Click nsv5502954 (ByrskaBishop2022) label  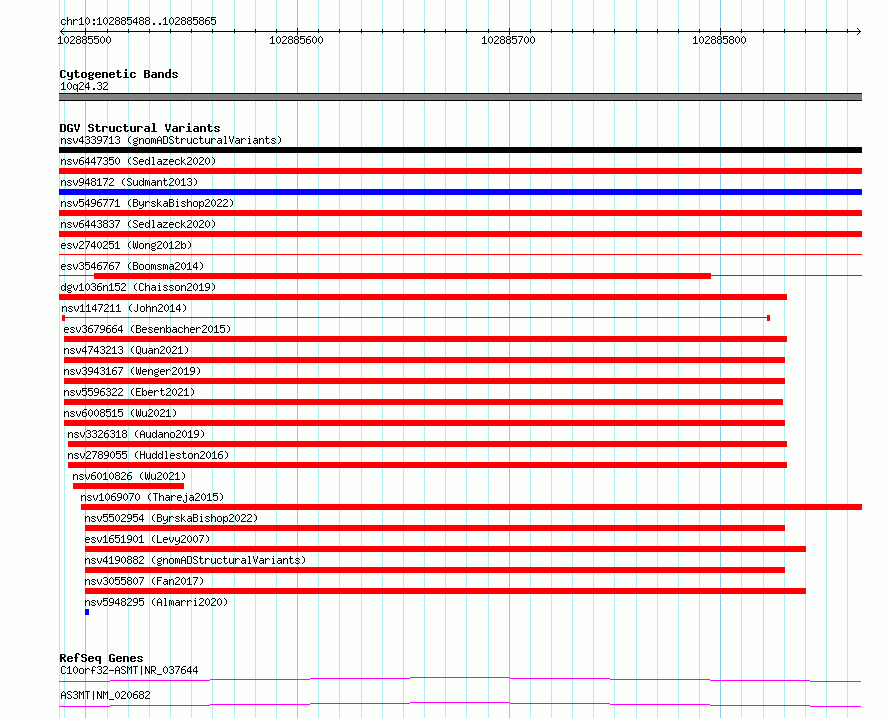[171, 518]
